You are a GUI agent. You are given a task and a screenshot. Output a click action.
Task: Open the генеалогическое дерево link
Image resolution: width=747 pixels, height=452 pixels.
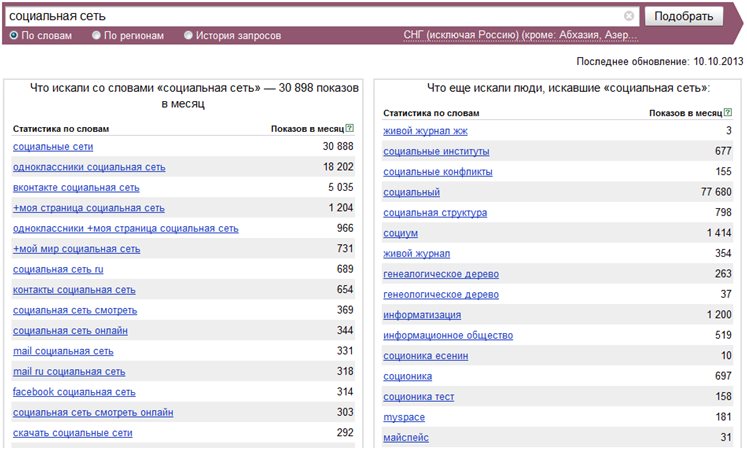[441, 274]
